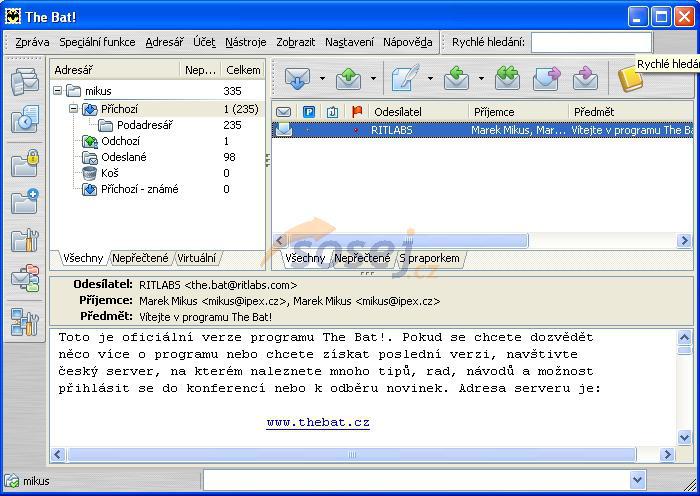
Task: Click message body scroll down arrow
Action: coord(684,437)
